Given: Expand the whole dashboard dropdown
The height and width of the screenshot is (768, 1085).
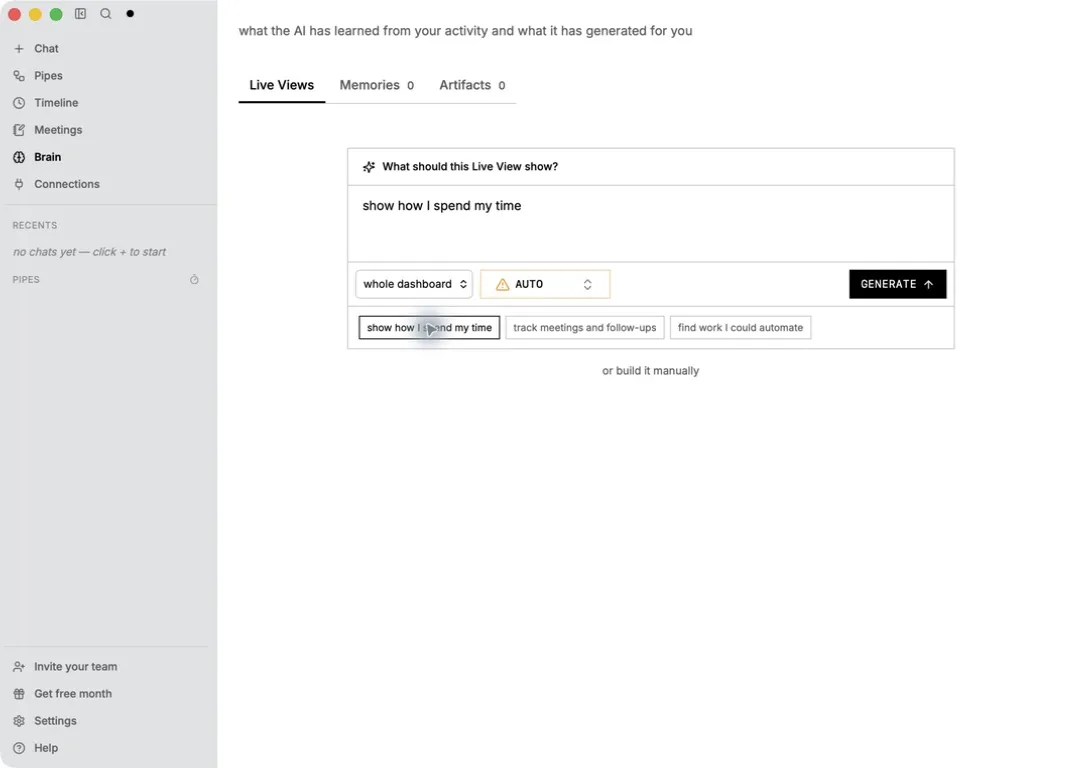Looking at the screenshot, I should click(x=414, y=284).
